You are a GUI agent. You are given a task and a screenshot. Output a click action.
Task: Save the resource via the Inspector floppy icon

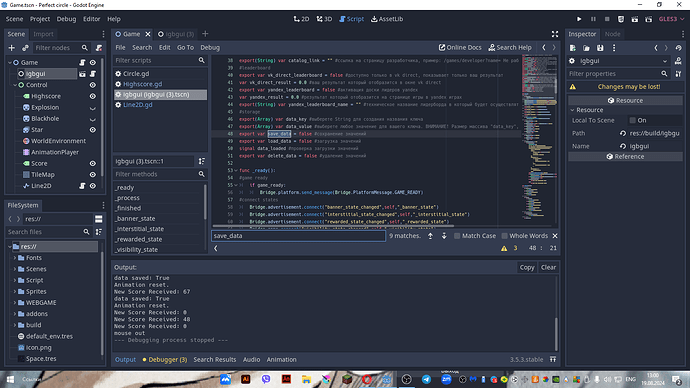[600, 48]
